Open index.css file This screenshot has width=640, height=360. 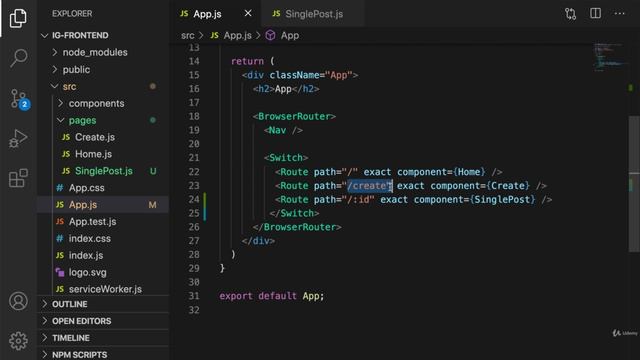pyautogui.click(x=89, y=238)
